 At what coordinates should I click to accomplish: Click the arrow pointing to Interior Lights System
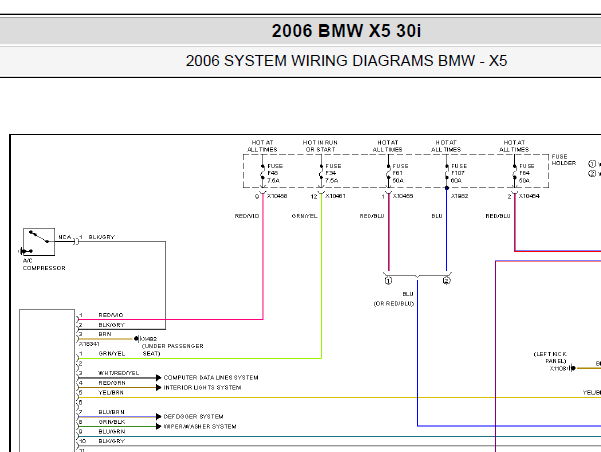[158, 388]
